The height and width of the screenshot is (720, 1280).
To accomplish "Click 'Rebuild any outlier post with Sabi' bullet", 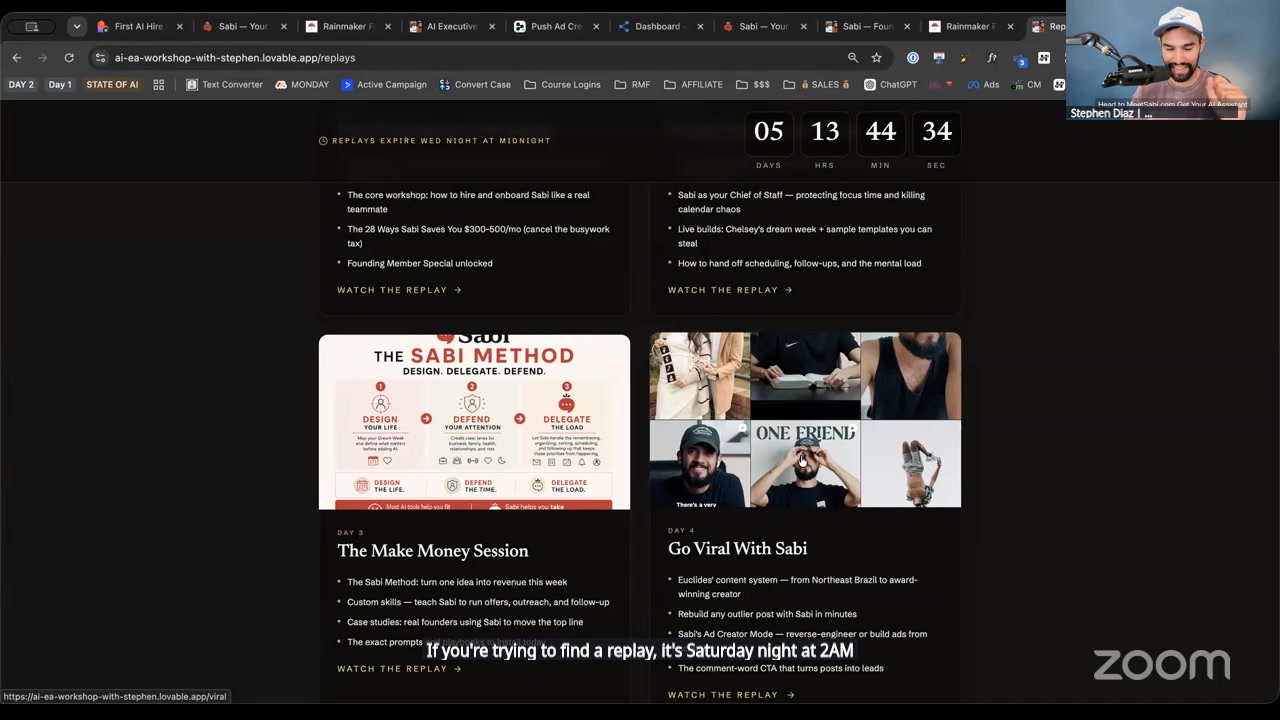I will pos(767,614).
